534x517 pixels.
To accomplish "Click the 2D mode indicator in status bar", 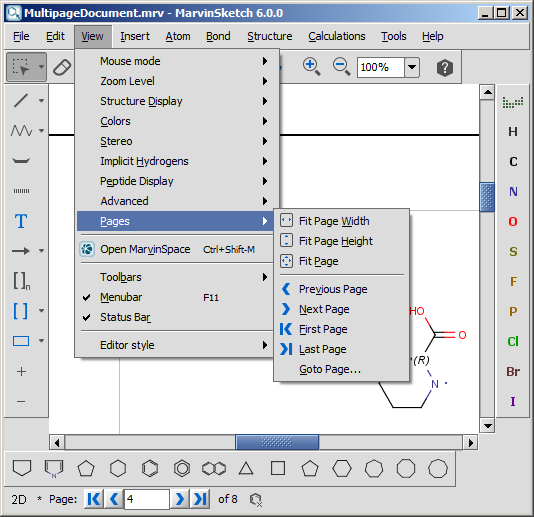I will [x=19, y=500].
